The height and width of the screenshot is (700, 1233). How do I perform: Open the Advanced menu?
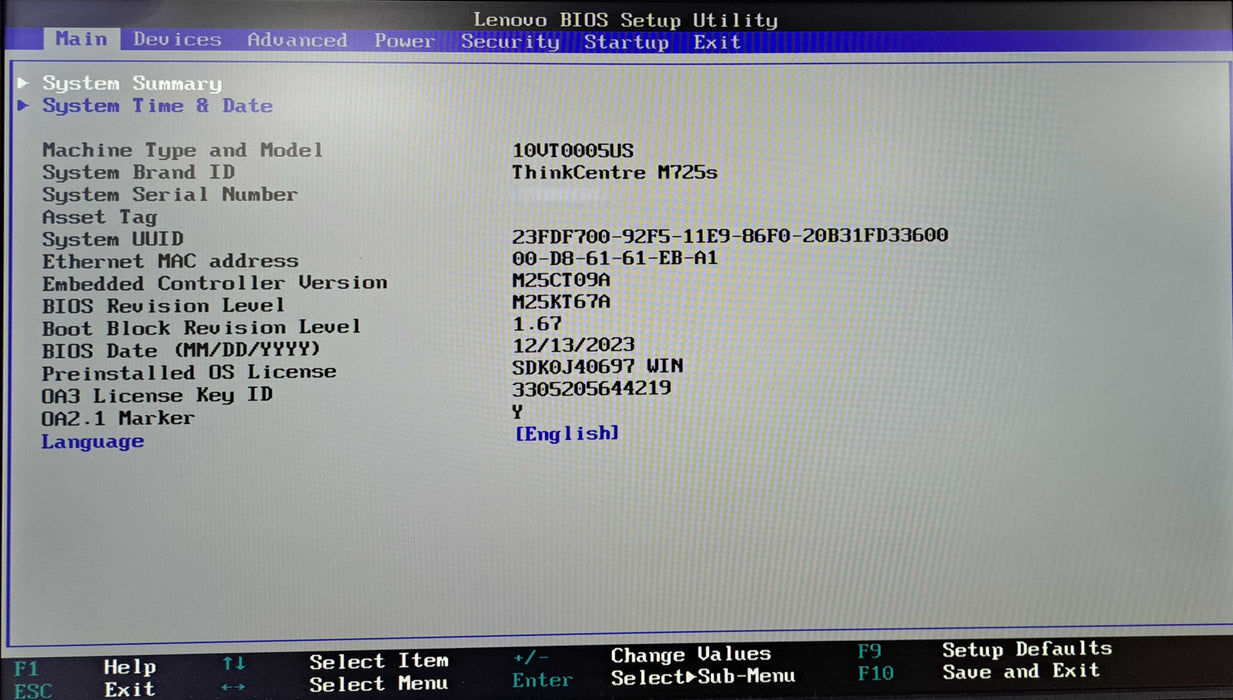tap(296, 40)
